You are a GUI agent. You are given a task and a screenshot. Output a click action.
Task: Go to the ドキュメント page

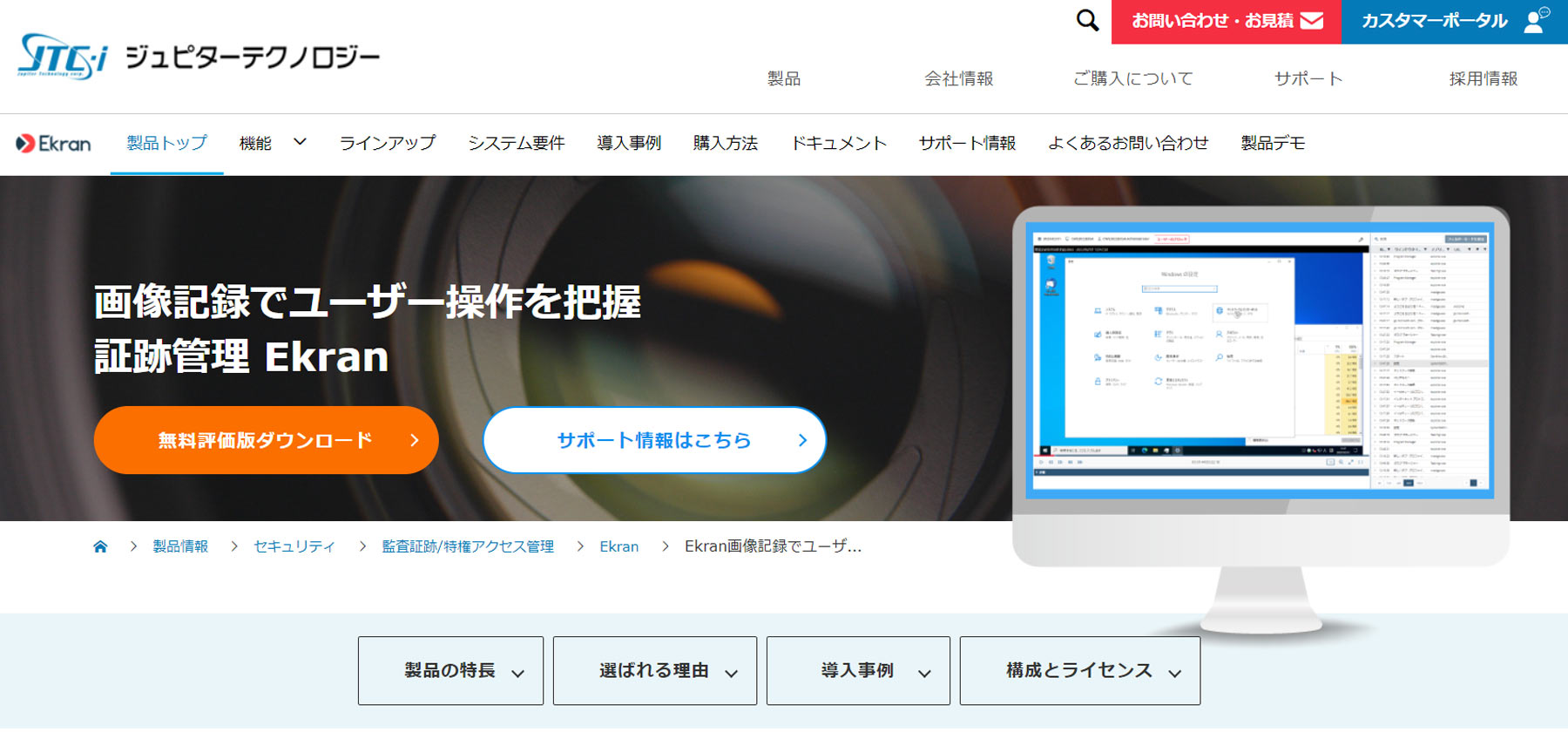pyautogui.click(x=839, y=143)
